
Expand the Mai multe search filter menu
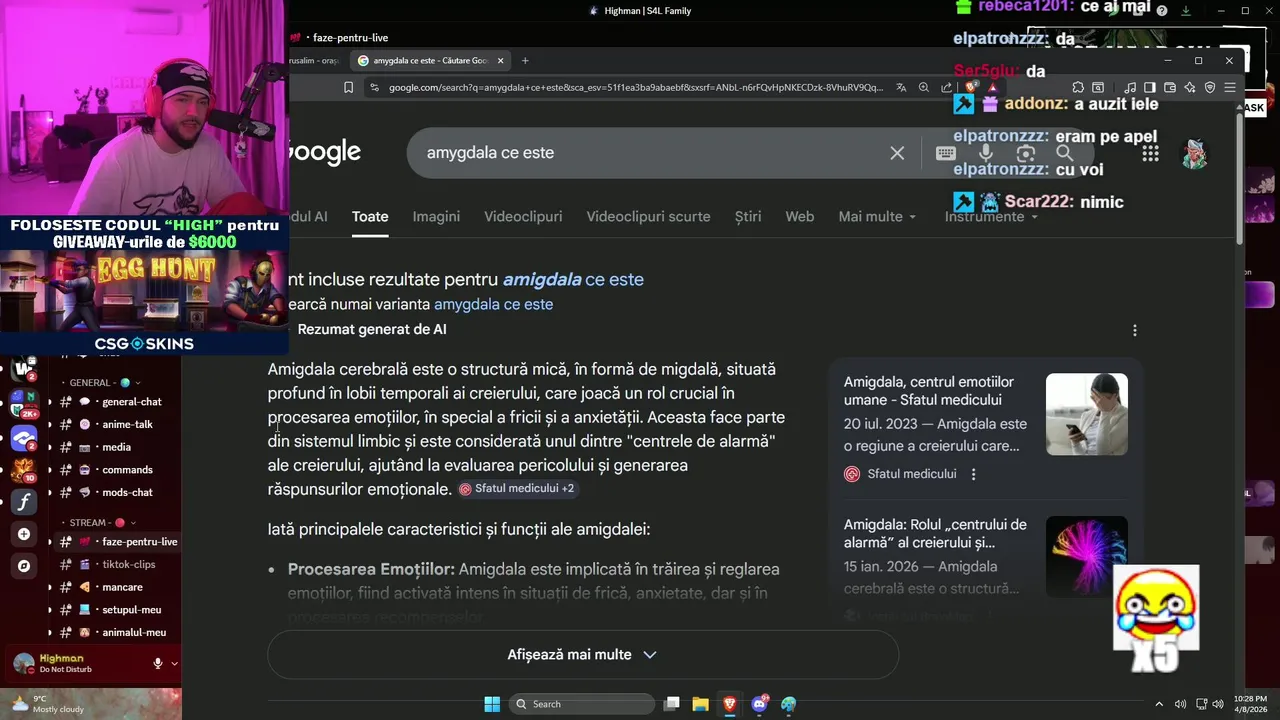(x=877, y=216)
